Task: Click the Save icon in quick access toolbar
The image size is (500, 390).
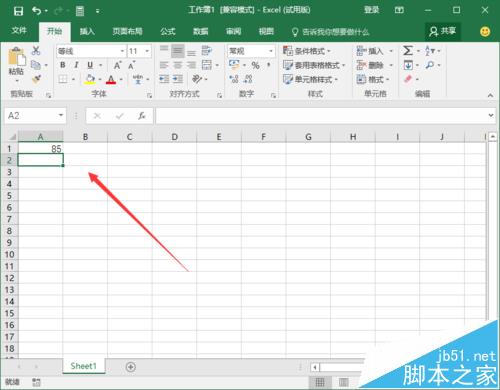Action: [18, 11]
